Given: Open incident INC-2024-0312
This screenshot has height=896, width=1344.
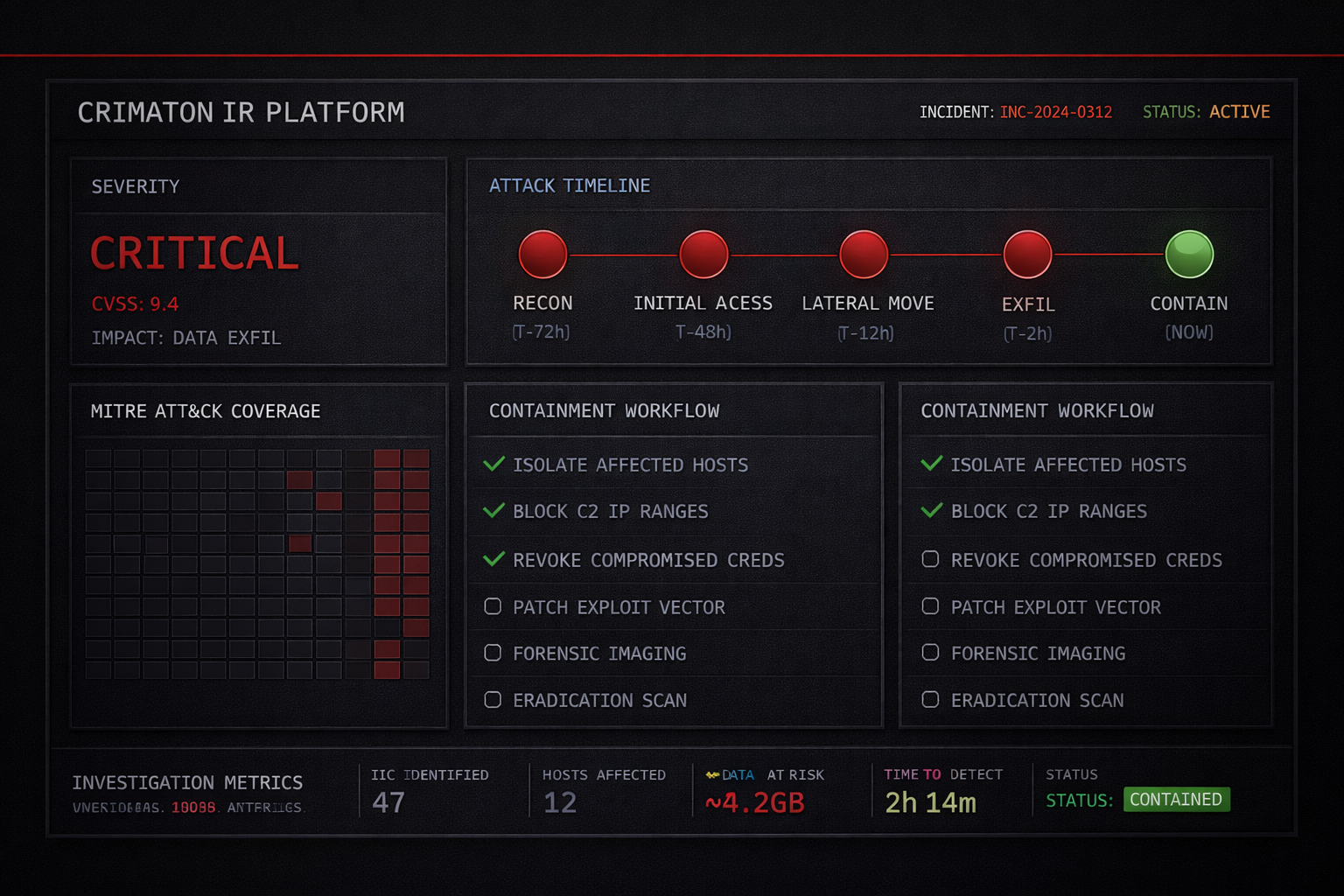Looking at the screenshot, I should pos(1055,112).
